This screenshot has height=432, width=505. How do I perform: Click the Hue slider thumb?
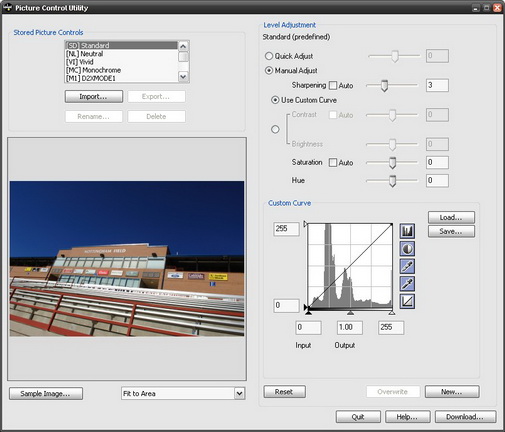click(393, 181)
